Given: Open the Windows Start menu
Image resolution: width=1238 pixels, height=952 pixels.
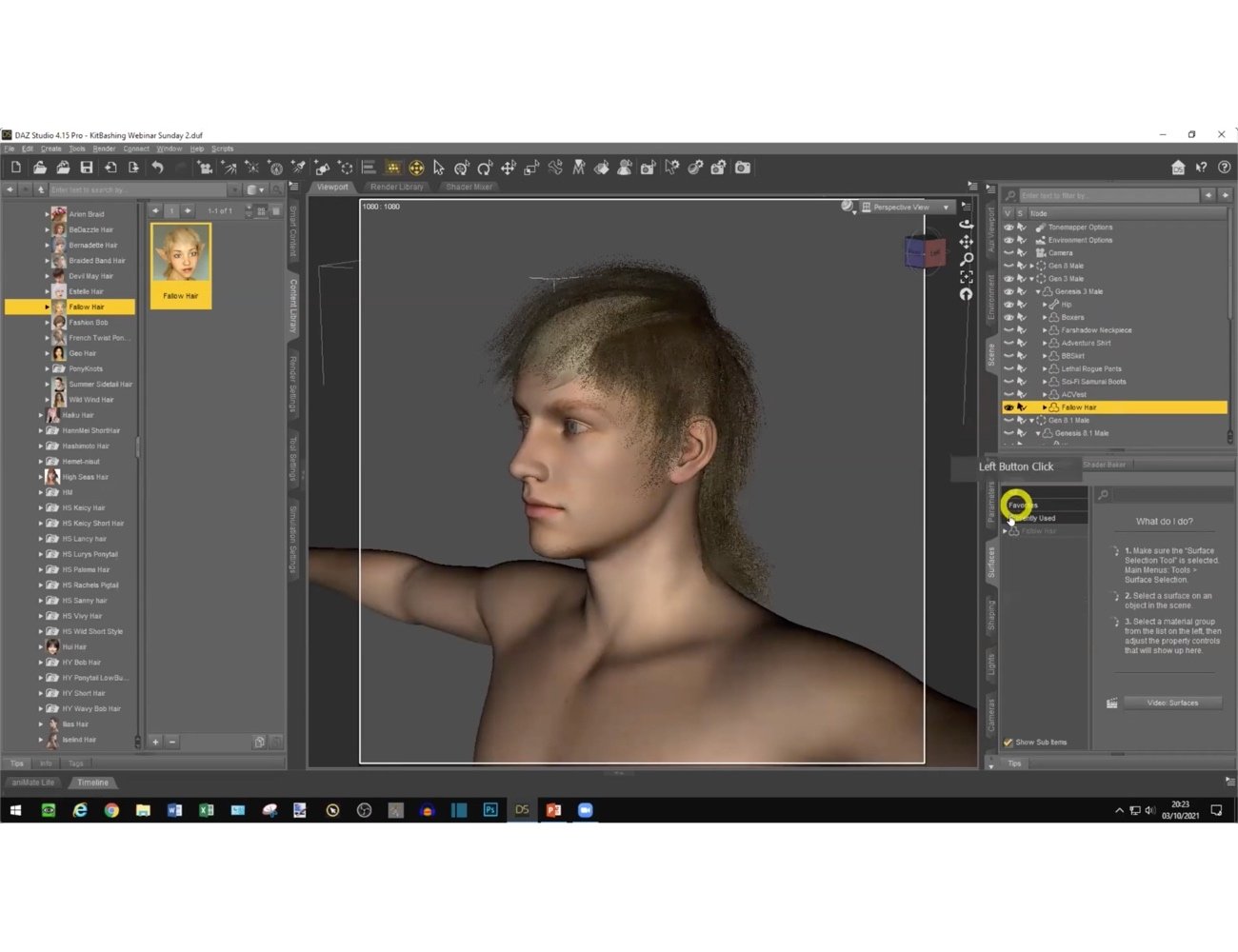Looking at the screenshot, I should point(15,810).
